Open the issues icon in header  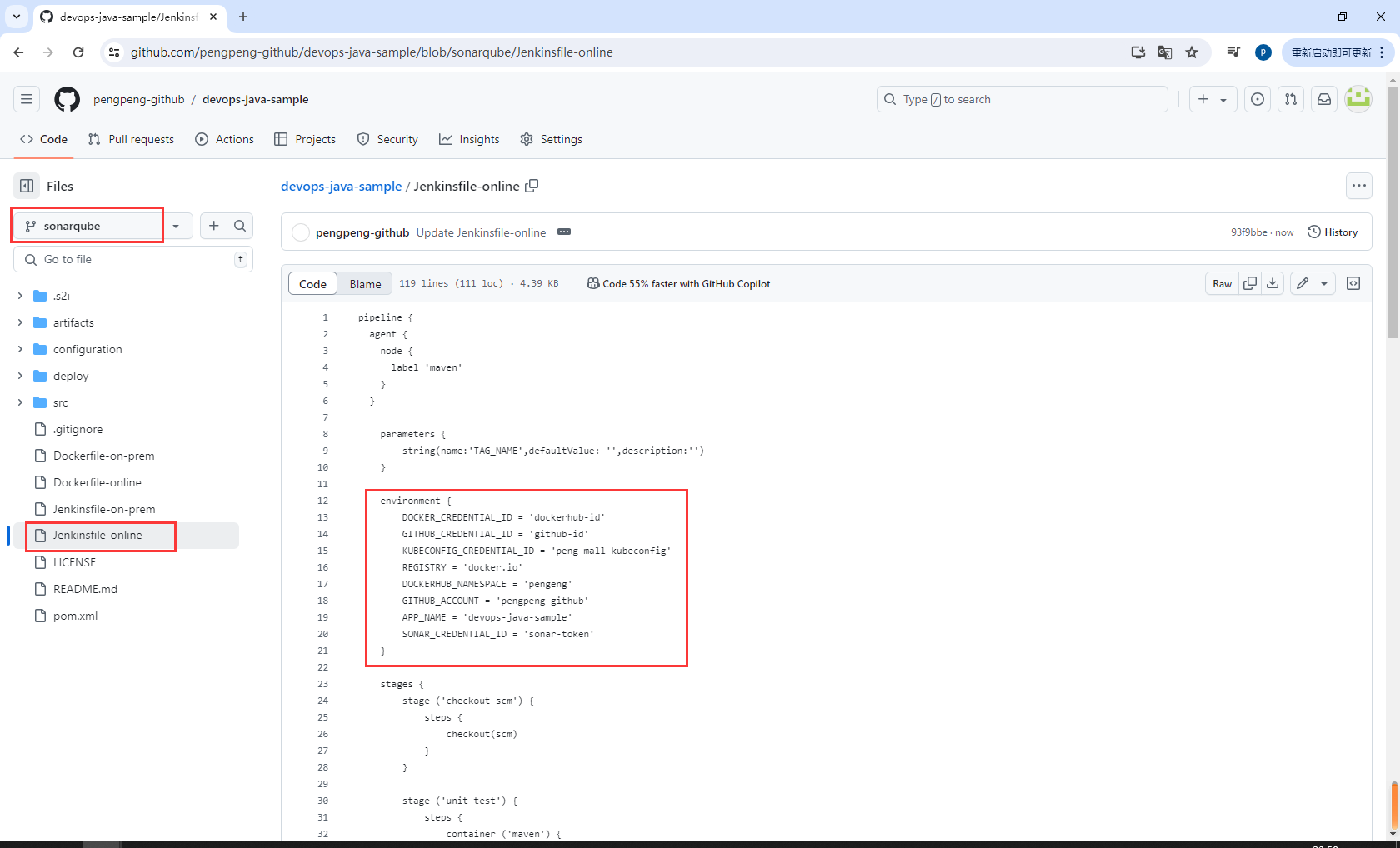(1257, 99)
